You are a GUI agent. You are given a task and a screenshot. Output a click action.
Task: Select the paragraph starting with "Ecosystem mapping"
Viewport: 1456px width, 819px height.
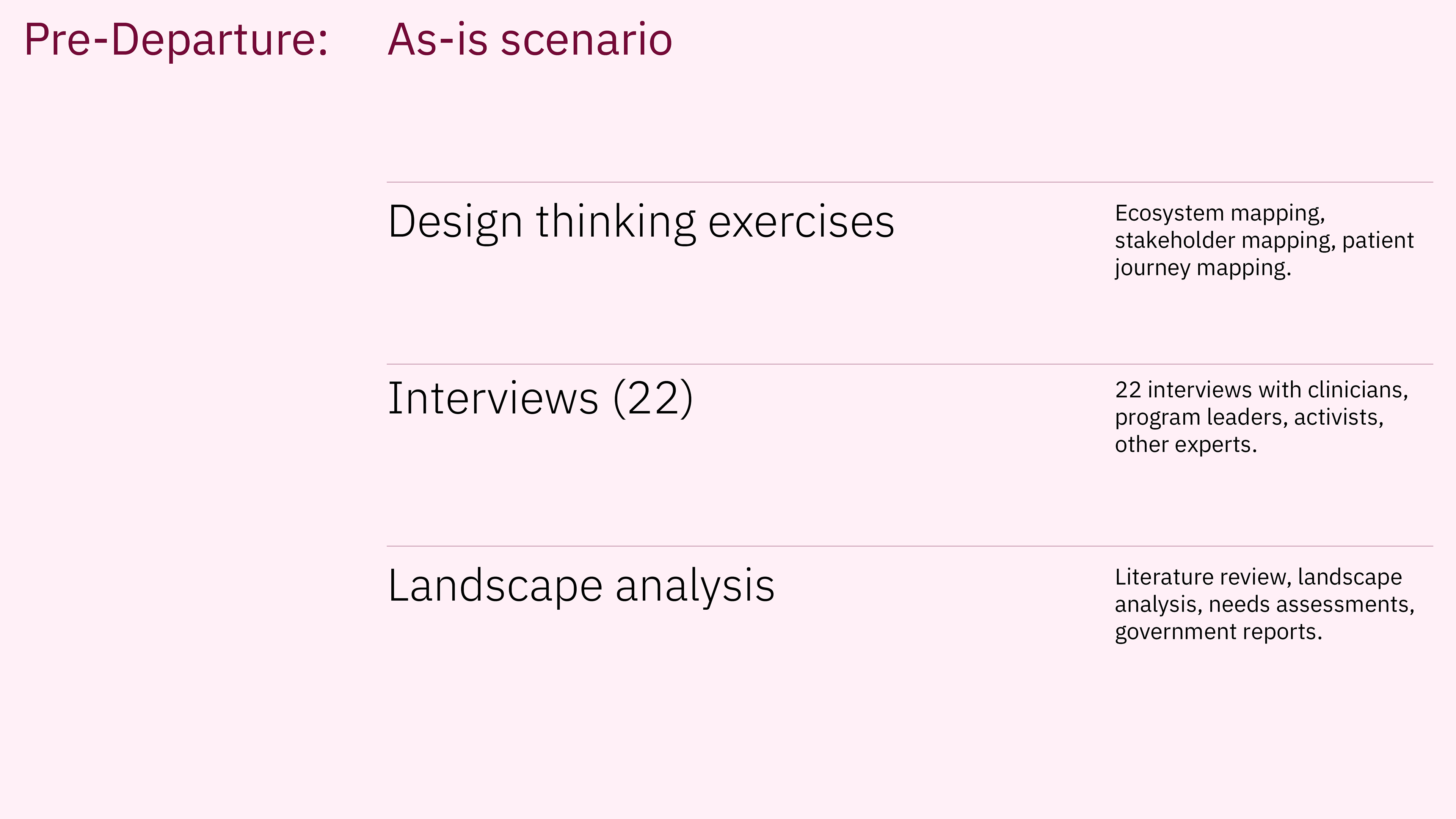(x=1264, y=241)
